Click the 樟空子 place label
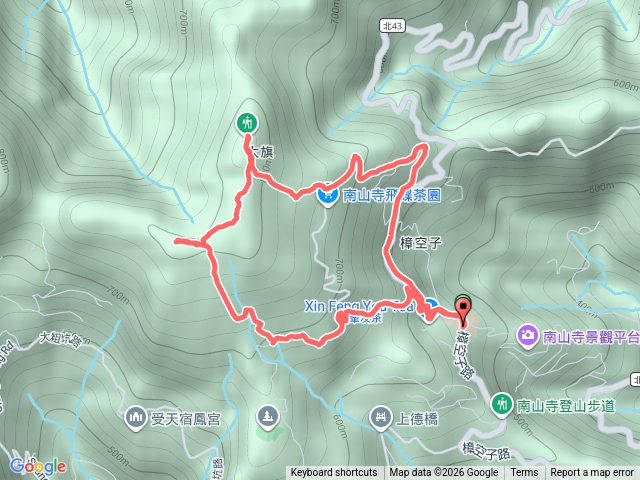Image resolution: width=640 pixels, height=480 pixels. pyautogui.click(x=420, y=243)
